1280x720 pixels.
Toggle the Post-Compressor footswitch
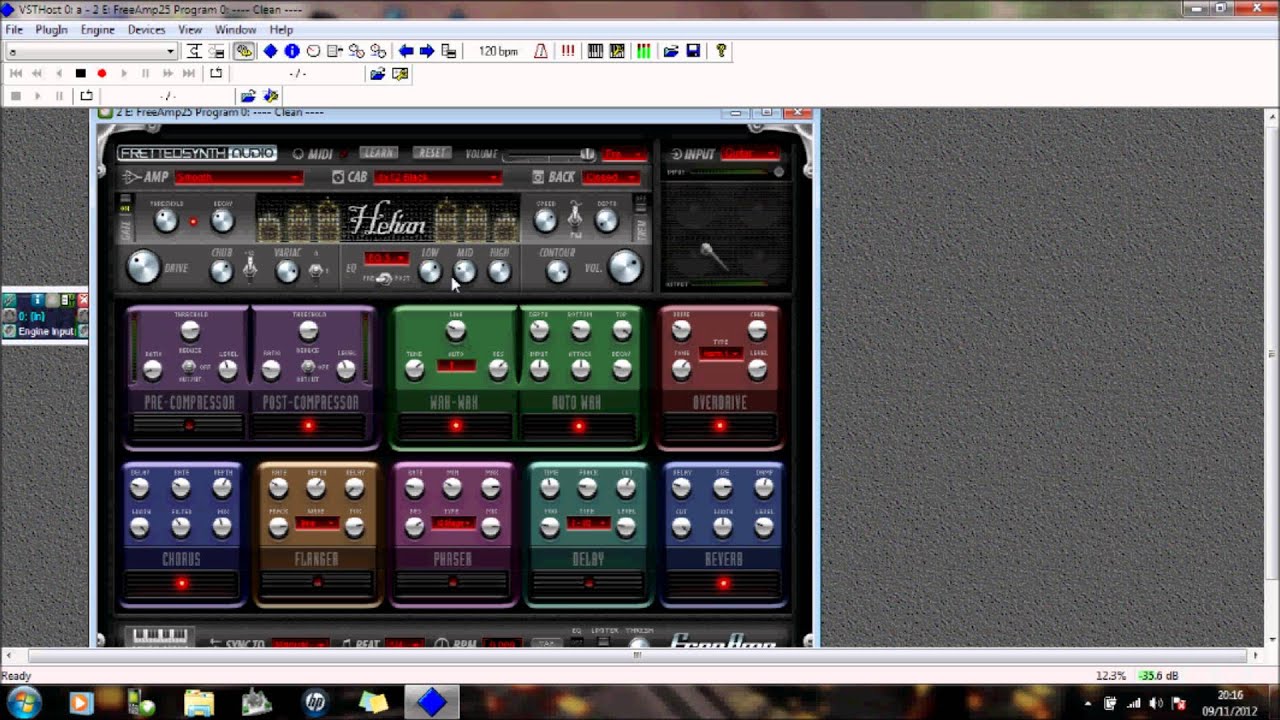308,427
